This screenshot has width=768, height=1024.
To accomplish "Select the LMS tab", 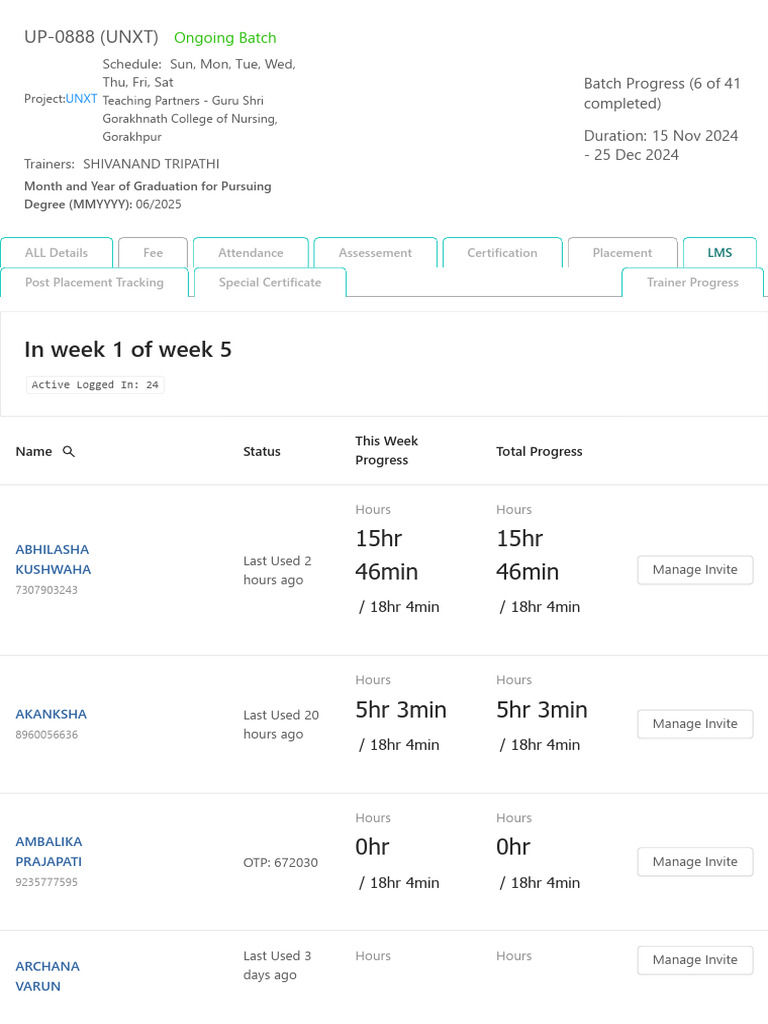I will (x=720, y=253).
